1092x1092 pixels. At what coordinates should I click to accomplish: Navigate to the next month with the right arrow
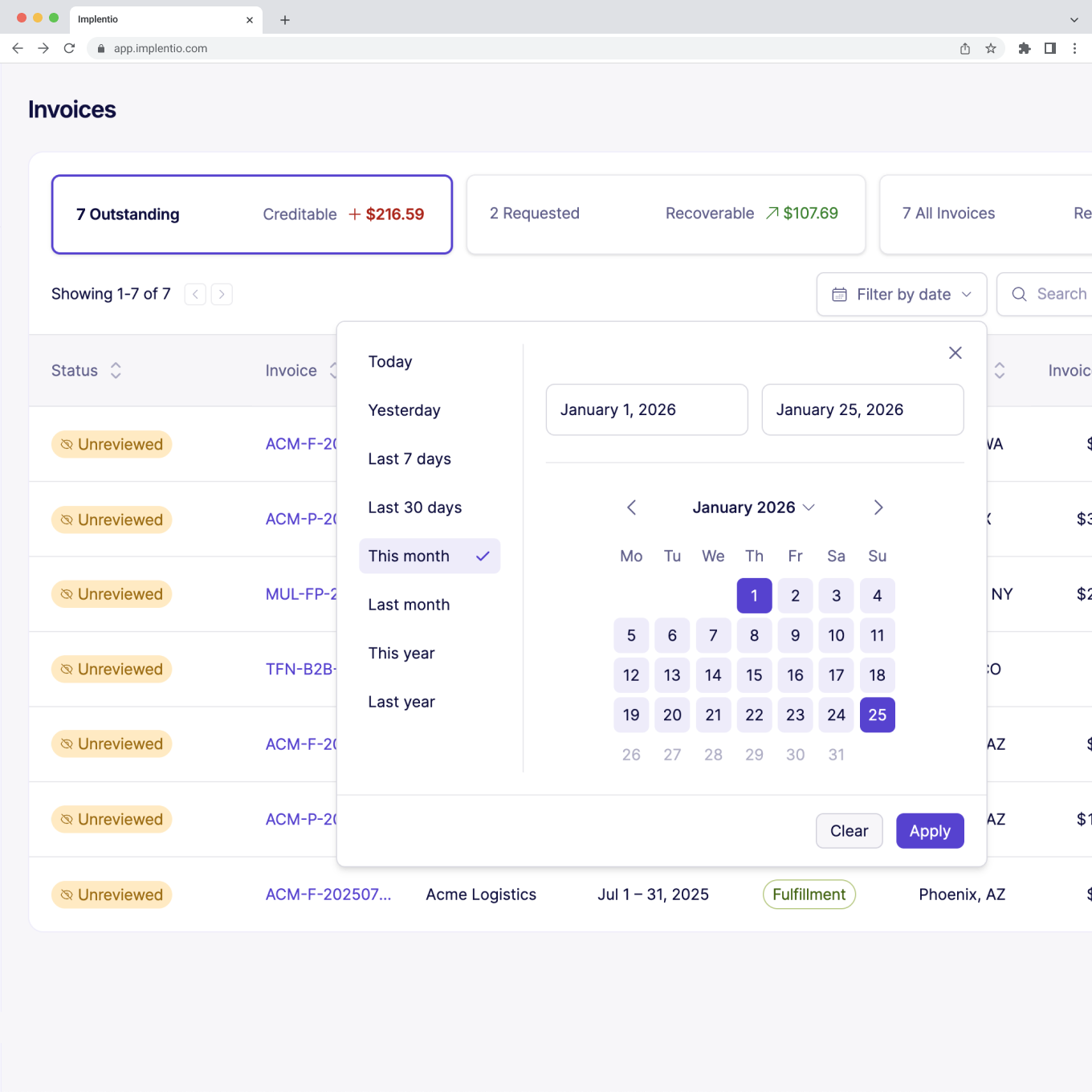click(878, 507)
